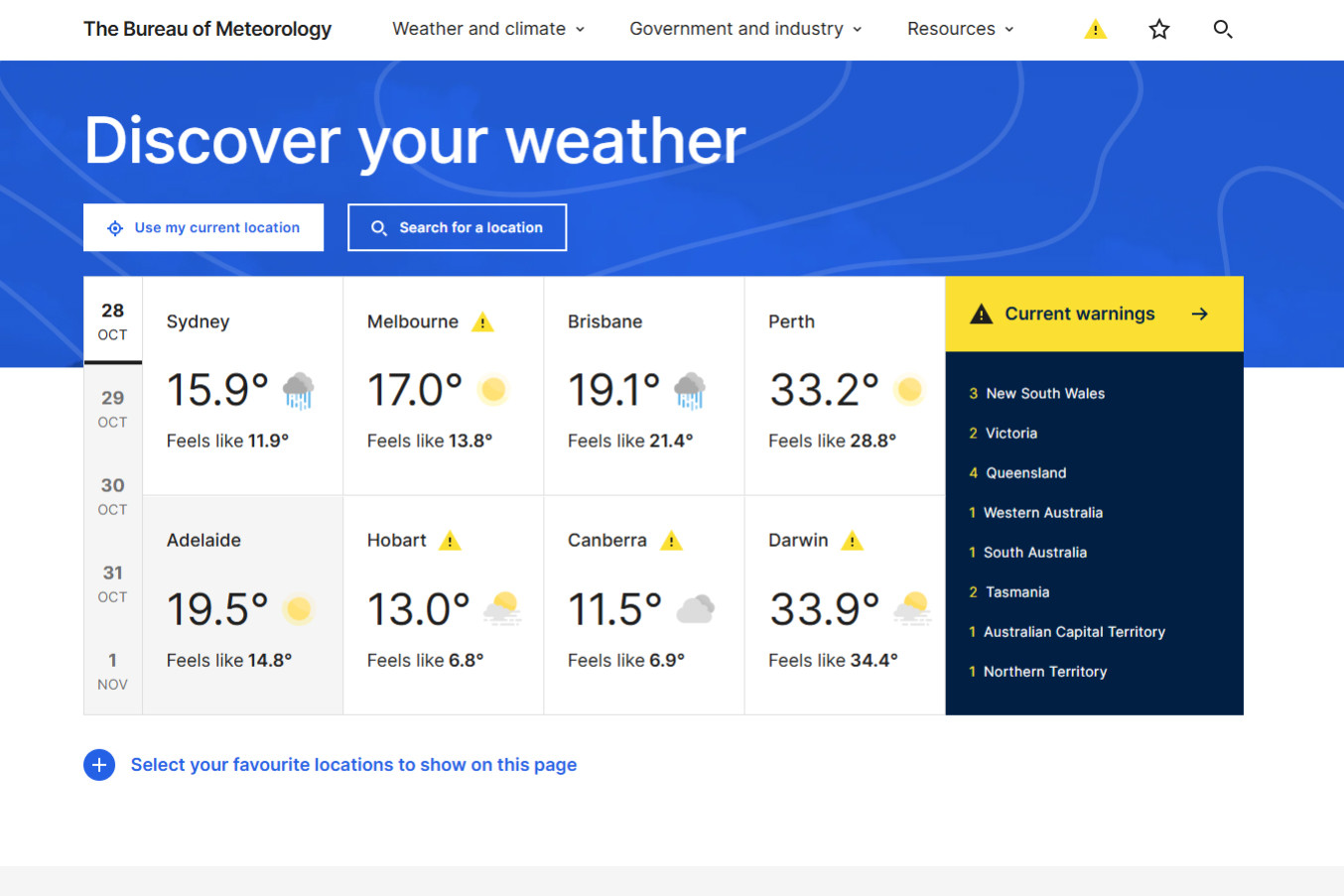Click The Bureau of Meteorology home link
This screenshot has width=1344, height=896.
point(207,29)
